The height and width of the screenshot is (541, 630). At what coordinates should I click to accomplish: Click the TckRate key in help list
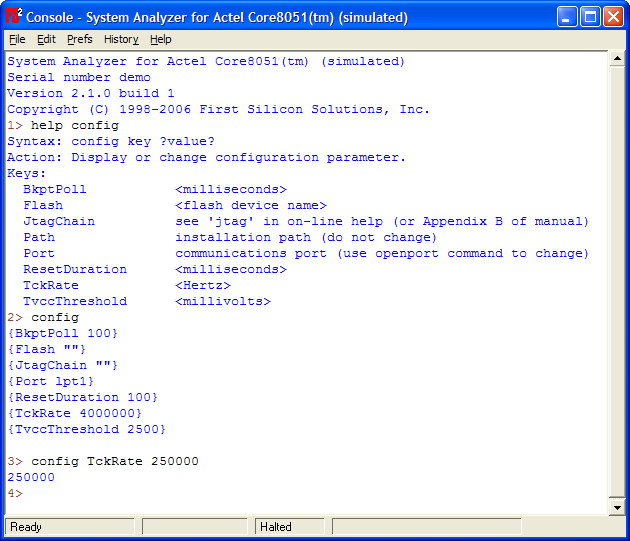click(x=51, y=285)
